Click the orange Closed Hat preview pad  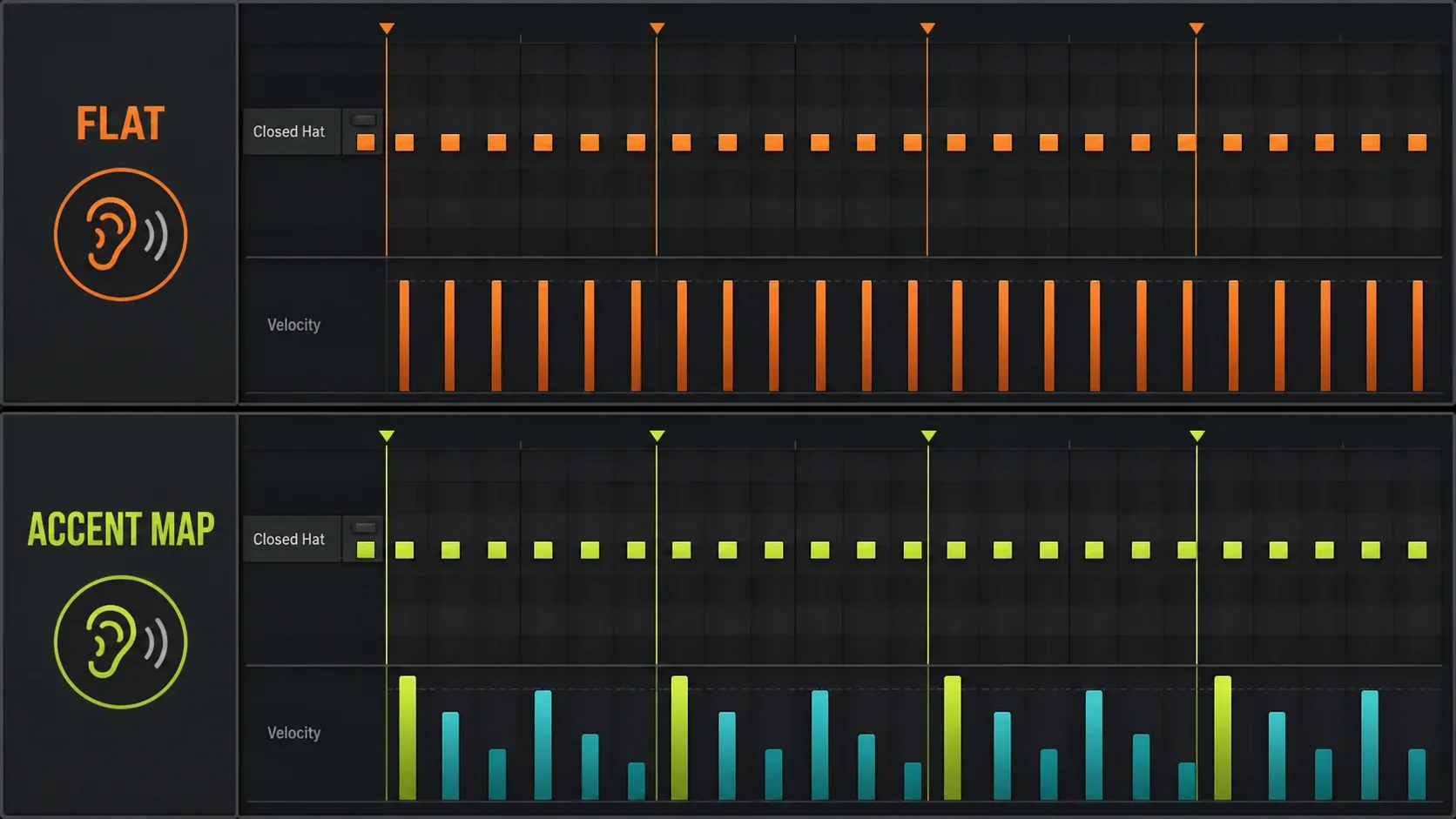point(366,142)
